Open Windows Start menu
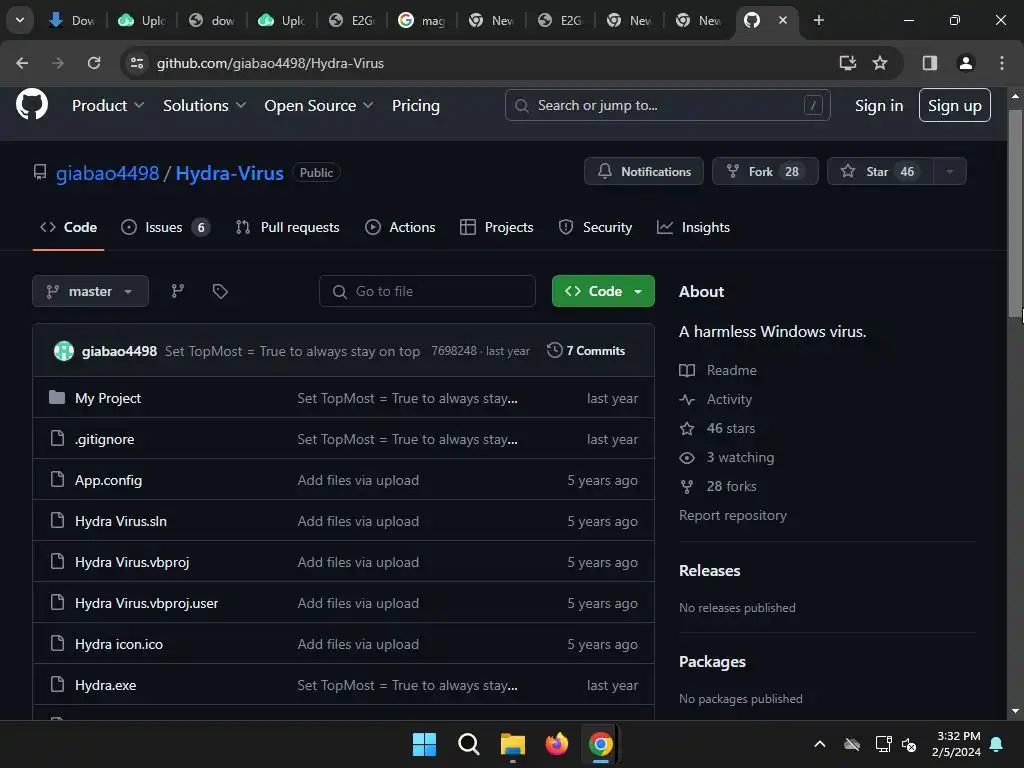 click(424, 744)
